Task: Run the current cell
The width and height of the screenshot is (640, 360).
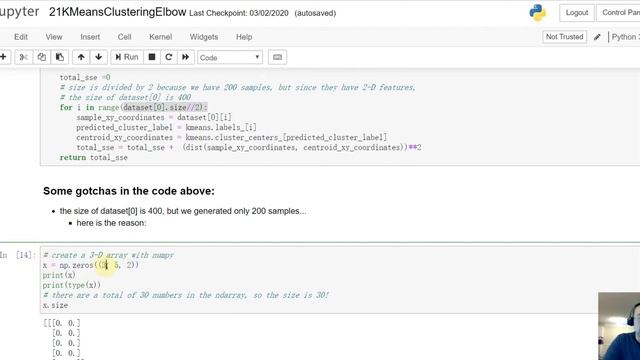Action: pyautogui.click(x=127, y=57)
